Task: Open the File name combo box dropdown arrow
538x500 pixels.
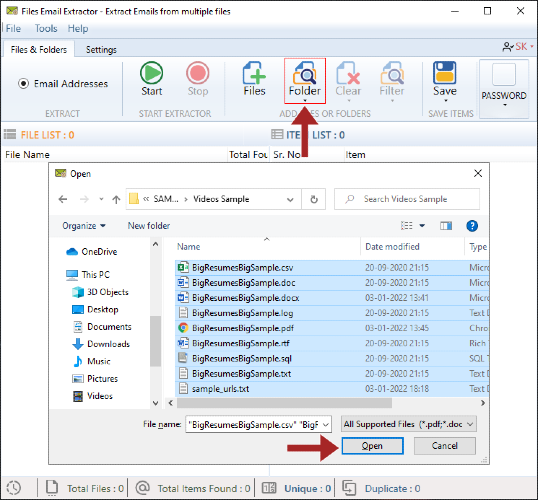Action: click(326, 425)
